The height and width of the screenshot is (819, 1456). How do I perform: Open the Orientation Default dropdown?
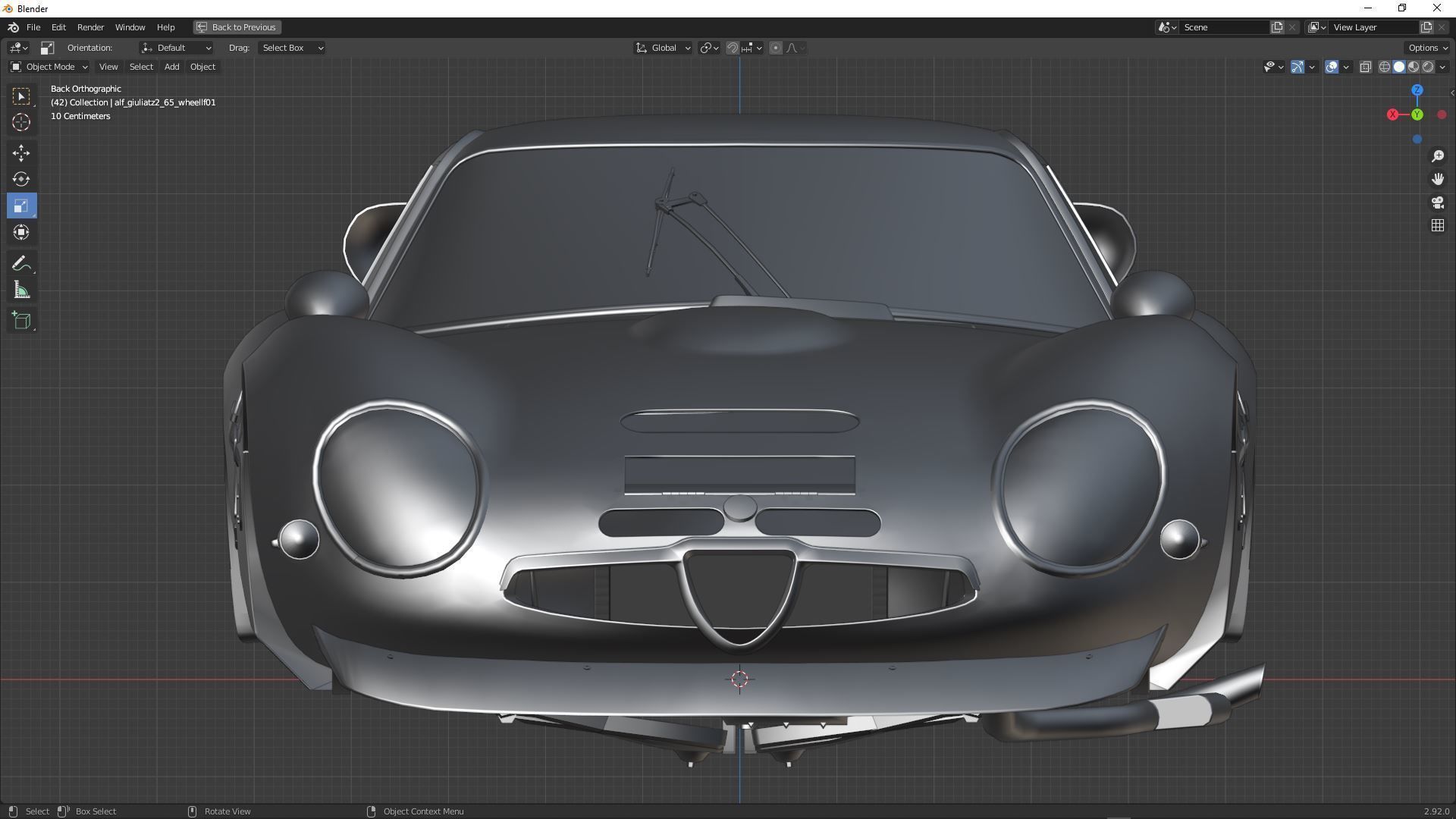176,48
